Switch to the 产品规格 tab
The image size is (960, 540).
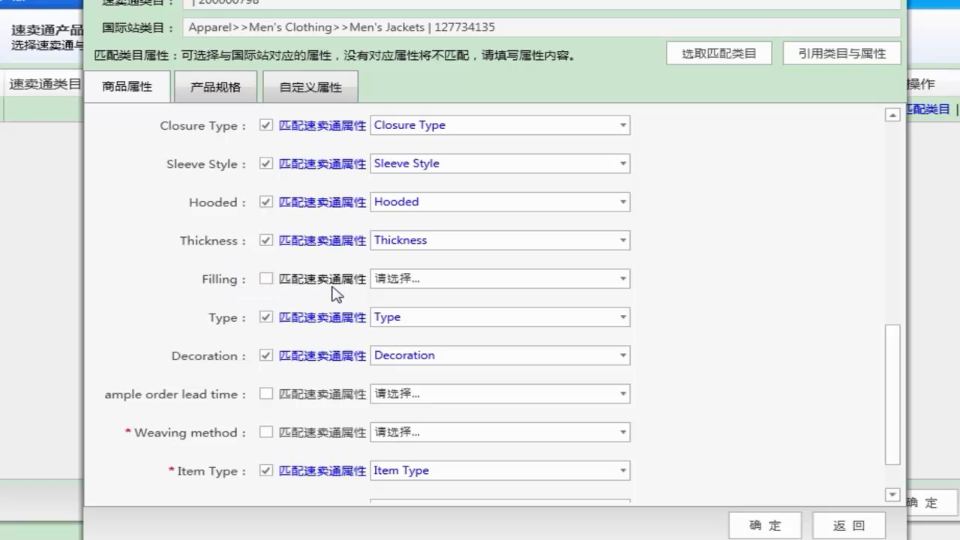[x=216, y=87]
